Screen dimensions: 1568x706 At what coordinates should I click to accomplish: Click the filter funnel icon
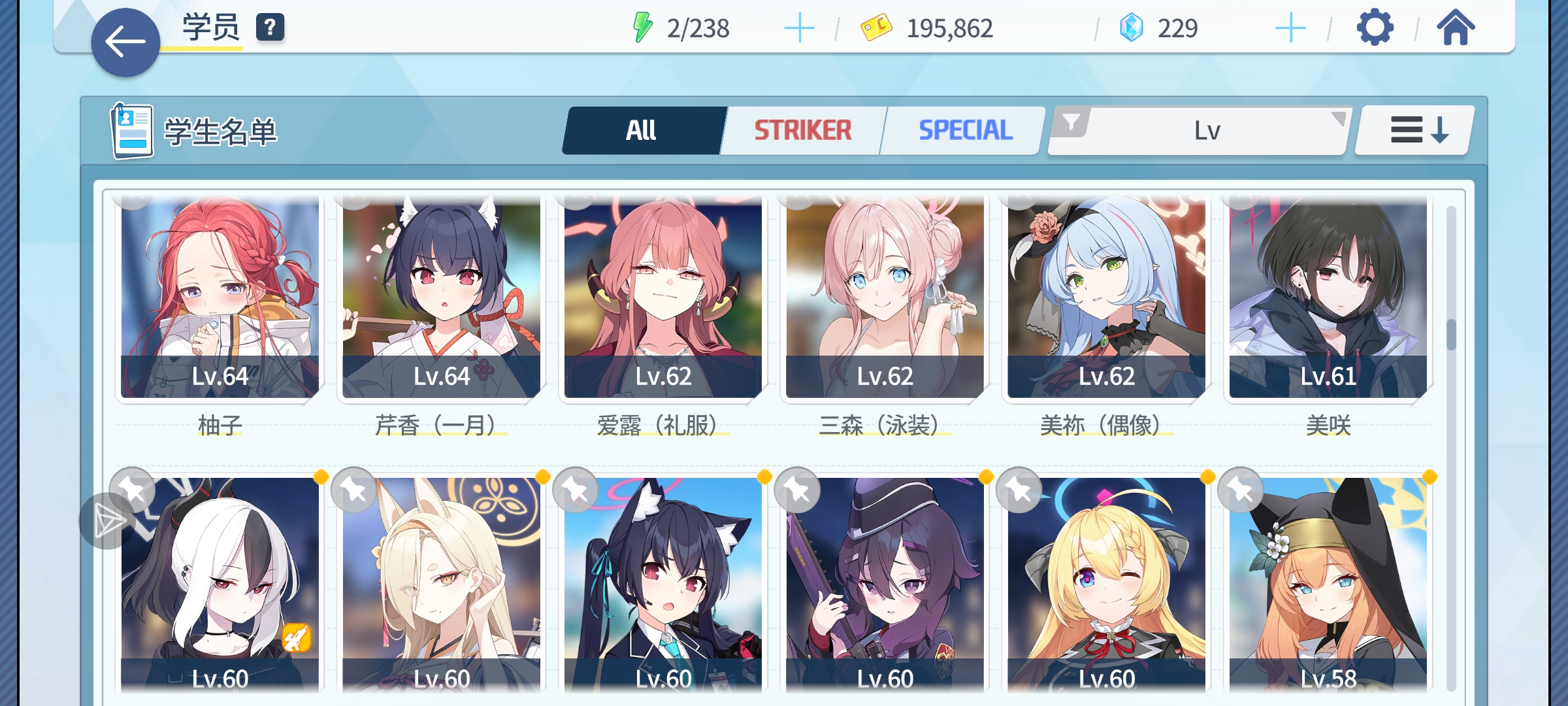pyautogui.click(x=1071, y=122)
